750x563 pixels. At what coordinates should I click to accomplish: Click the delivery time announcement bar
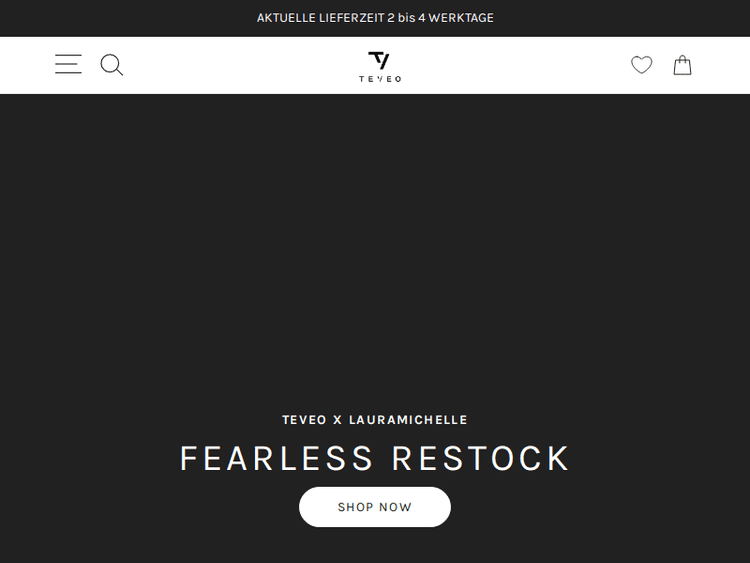[375, 18]
